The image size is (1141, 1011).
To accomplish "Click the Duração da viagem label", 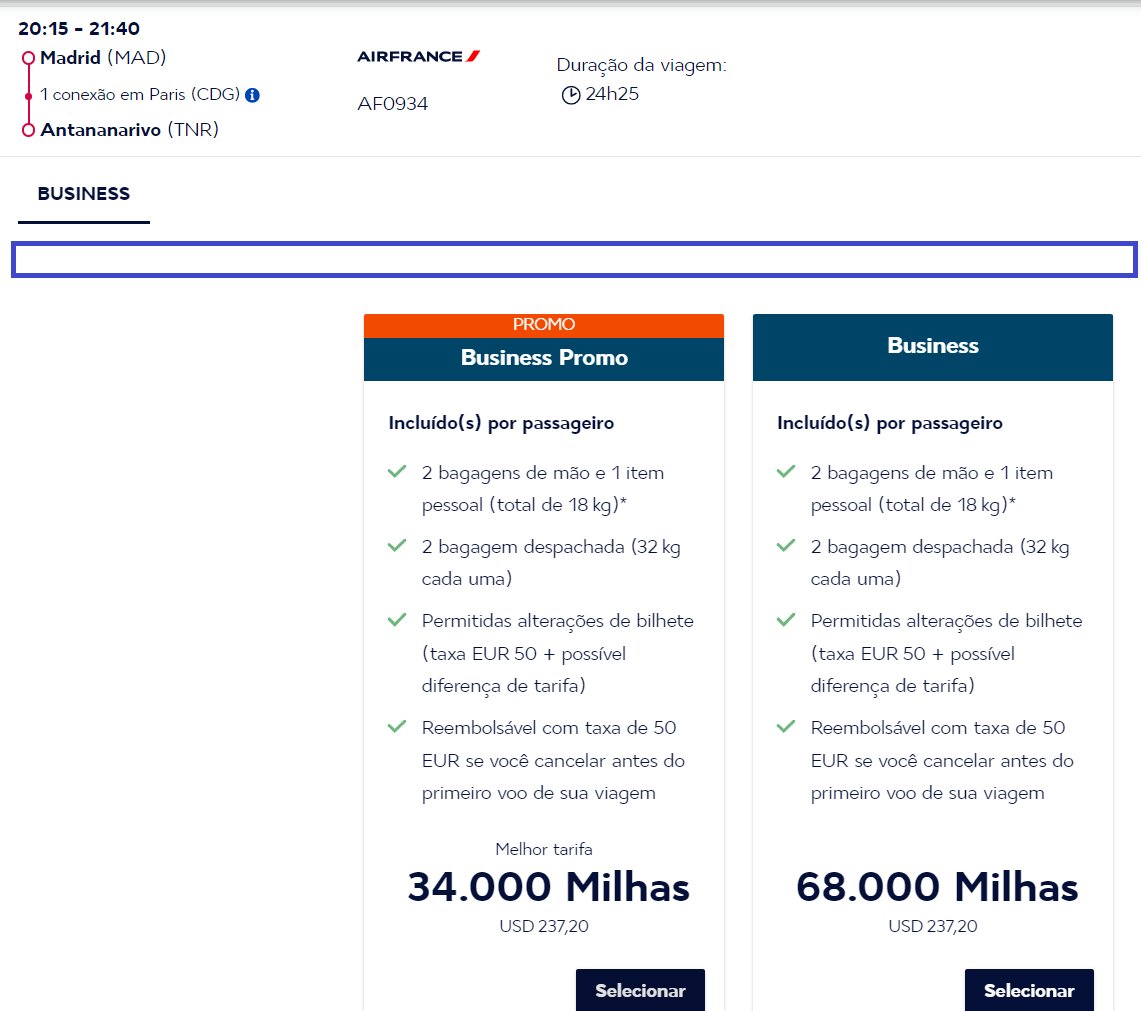I will click(x=641, y=65).
